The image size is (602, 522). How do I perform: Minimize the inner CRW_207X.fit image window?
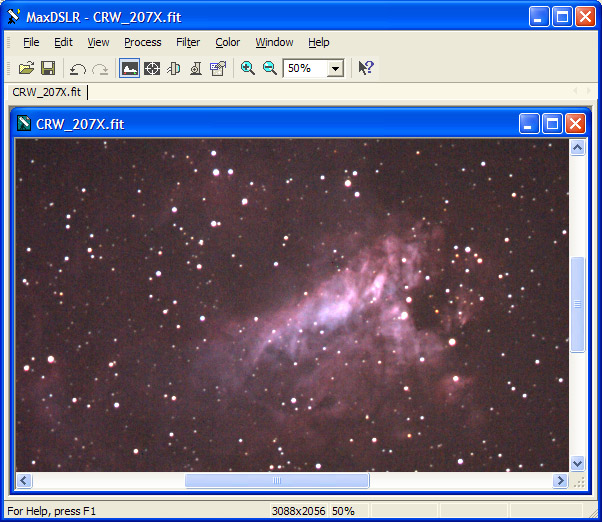[x=529, y=124]
